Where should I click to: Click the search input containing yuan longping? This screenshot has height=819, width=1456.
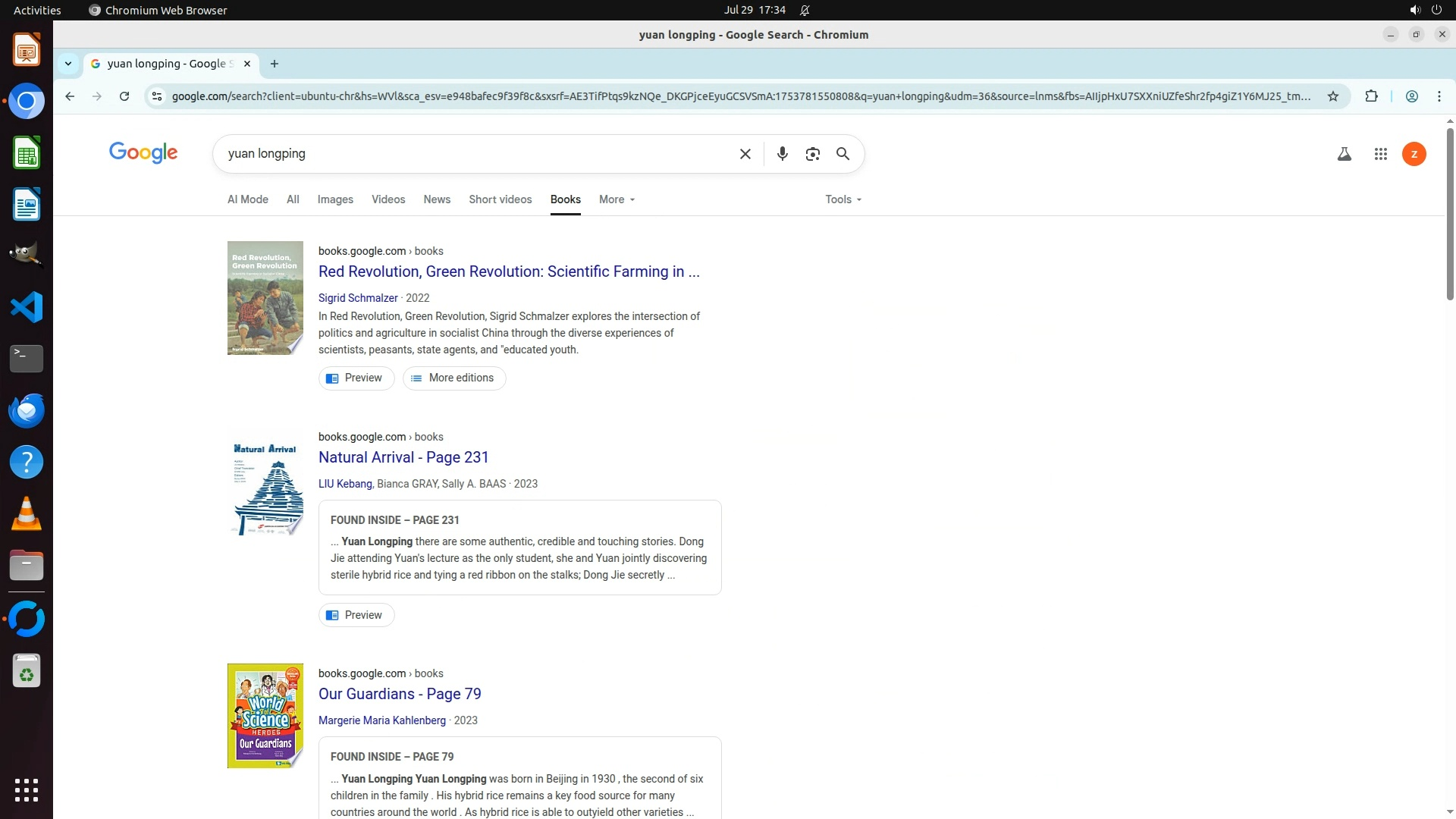click(x=478, y=154)
